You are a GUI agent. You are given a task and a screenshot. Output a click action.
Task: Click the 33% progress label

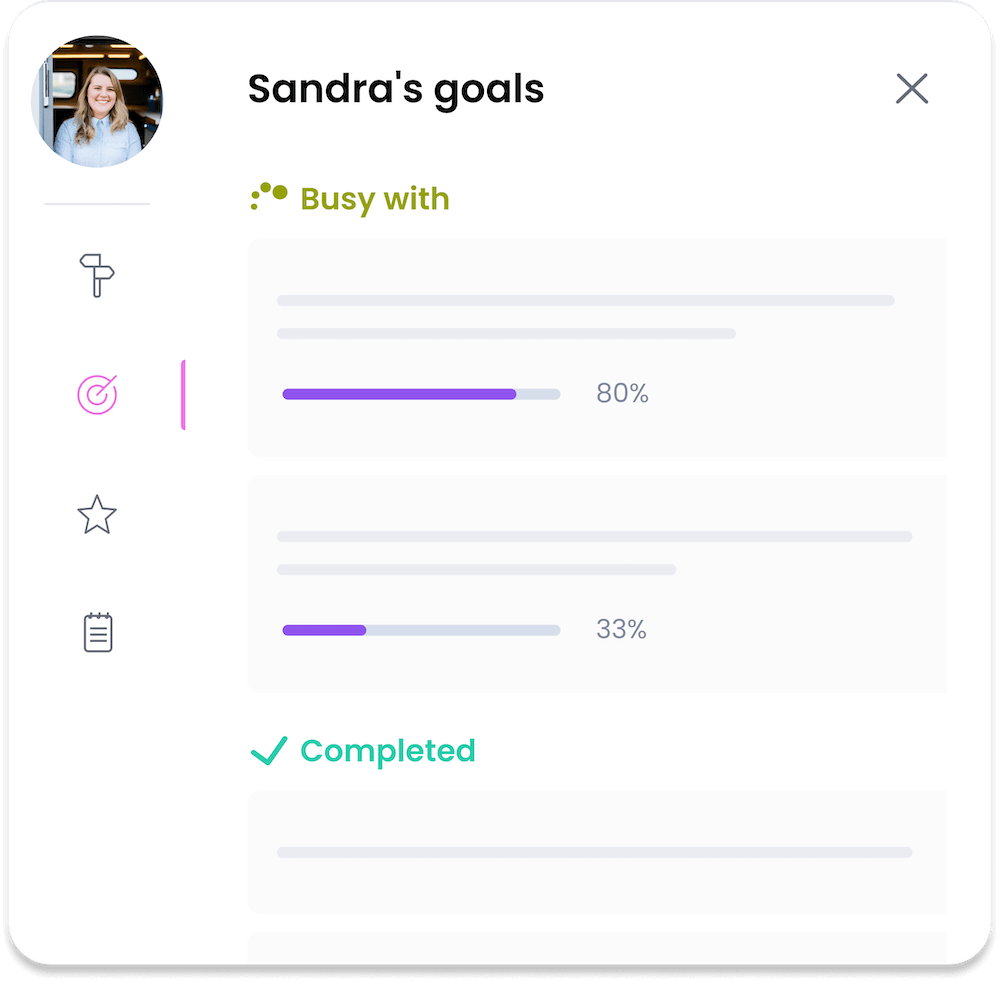click(622, 630)
